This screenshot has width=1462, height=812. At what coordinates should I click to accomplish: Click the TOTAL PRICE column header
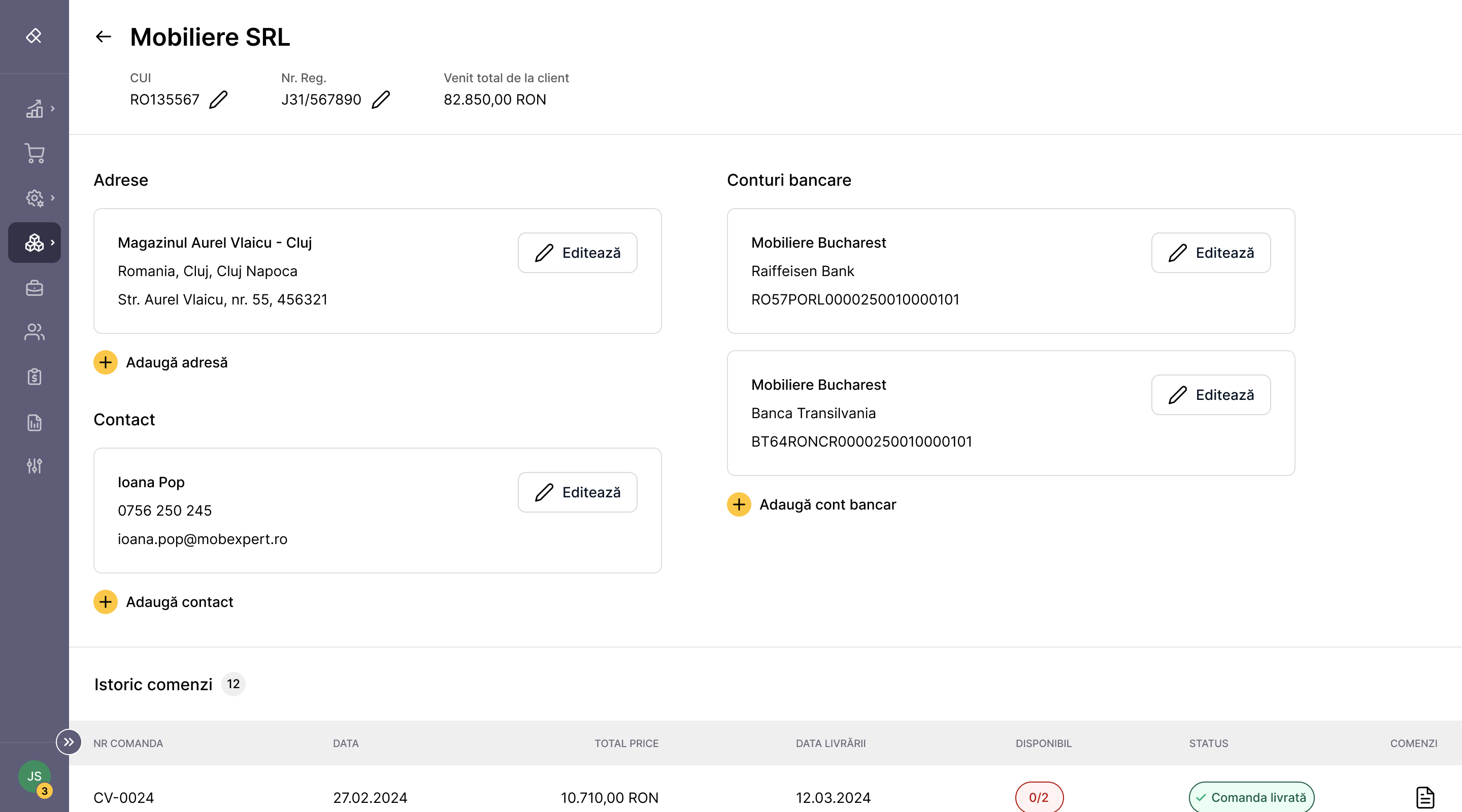pyautogui.click(x=626, y=743)
